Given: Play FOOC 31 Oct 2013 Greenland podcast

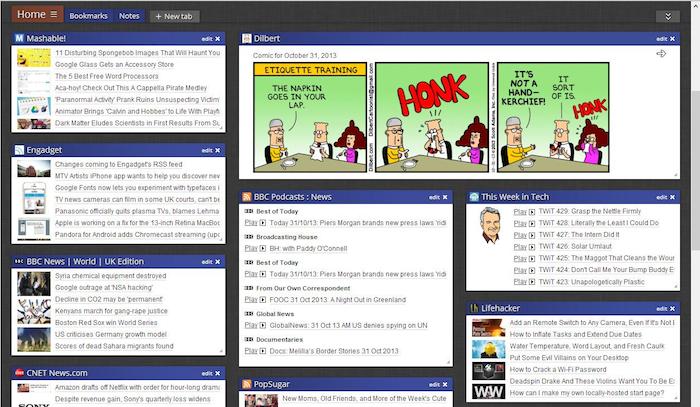Looking at the screenshot, I should pos(255,300).
